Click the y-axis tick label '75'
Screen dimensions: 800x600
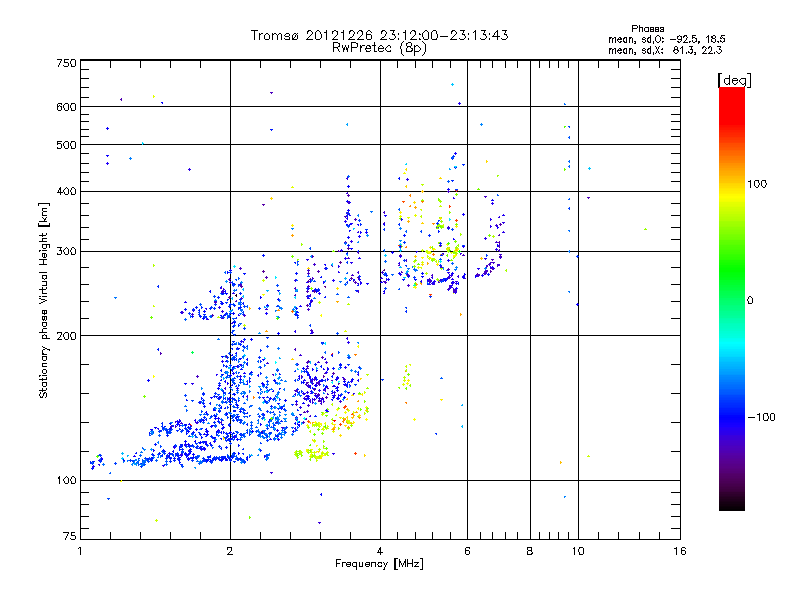point(70,536)
